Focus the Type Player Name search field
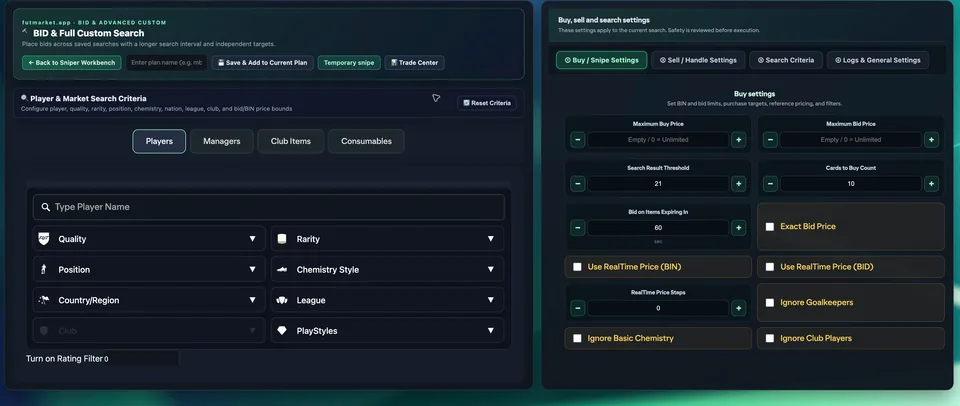The image size is (960, 406). [269, 207]
